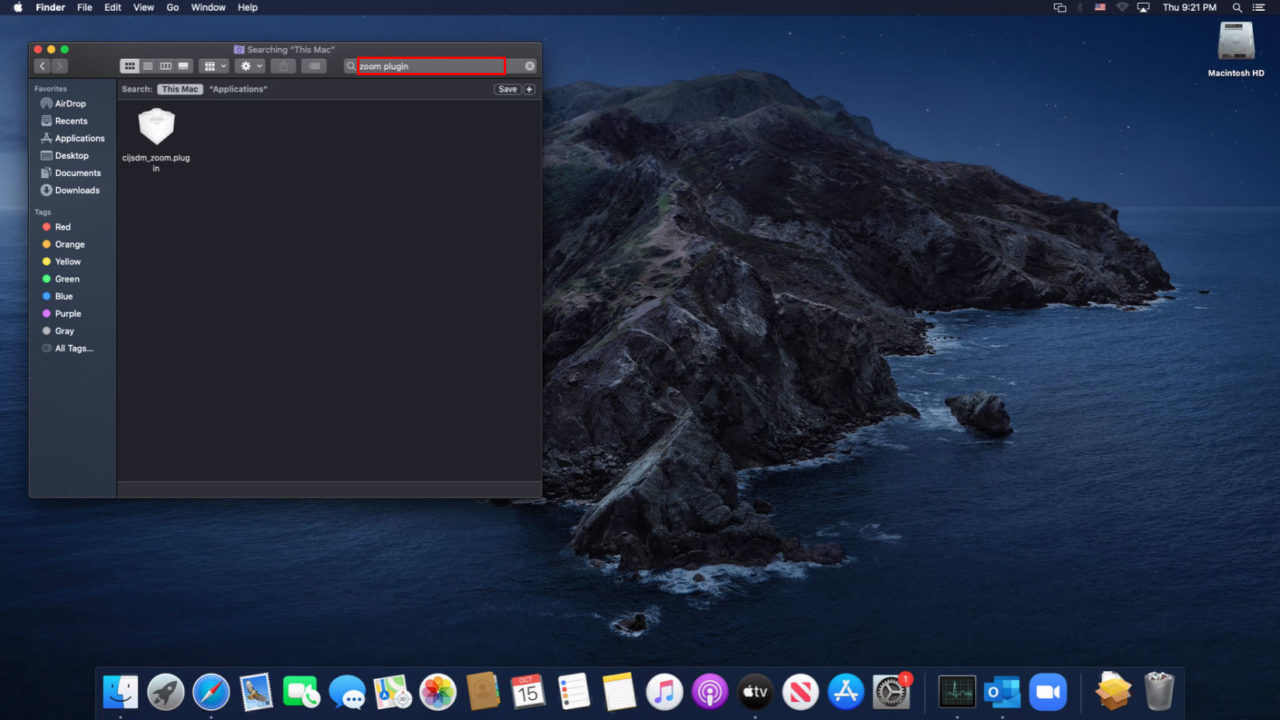Add a search criterion with the plus button

529,89
